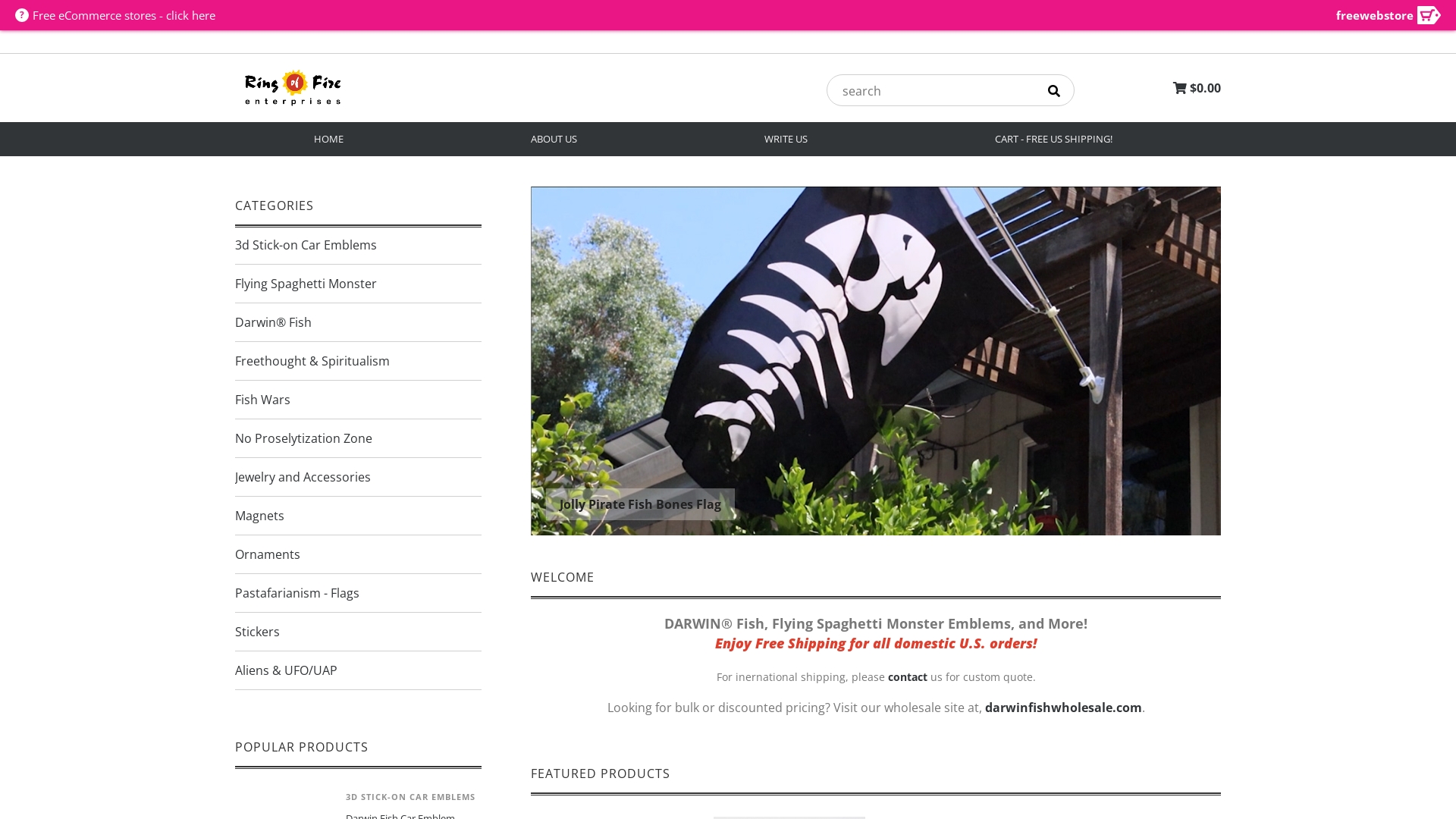Select Freethought & Spiritualism category
Screen dimensions: 1456x819
tap(312, 361)
